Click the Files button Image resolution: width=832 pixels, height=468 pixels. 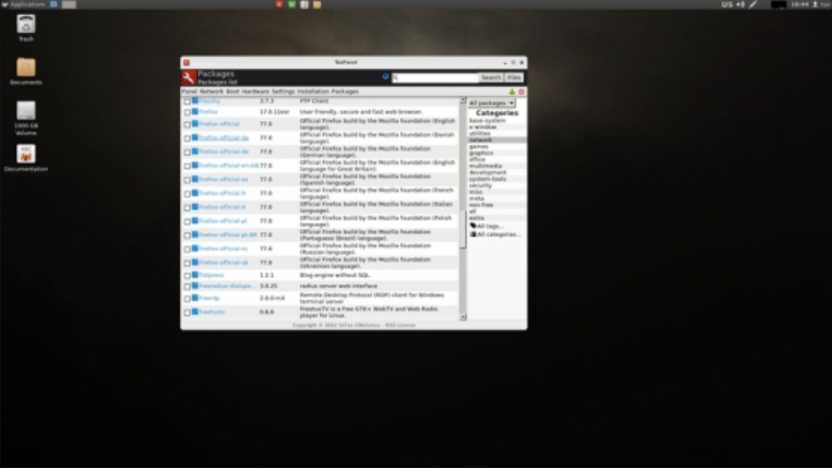point(514,77)
